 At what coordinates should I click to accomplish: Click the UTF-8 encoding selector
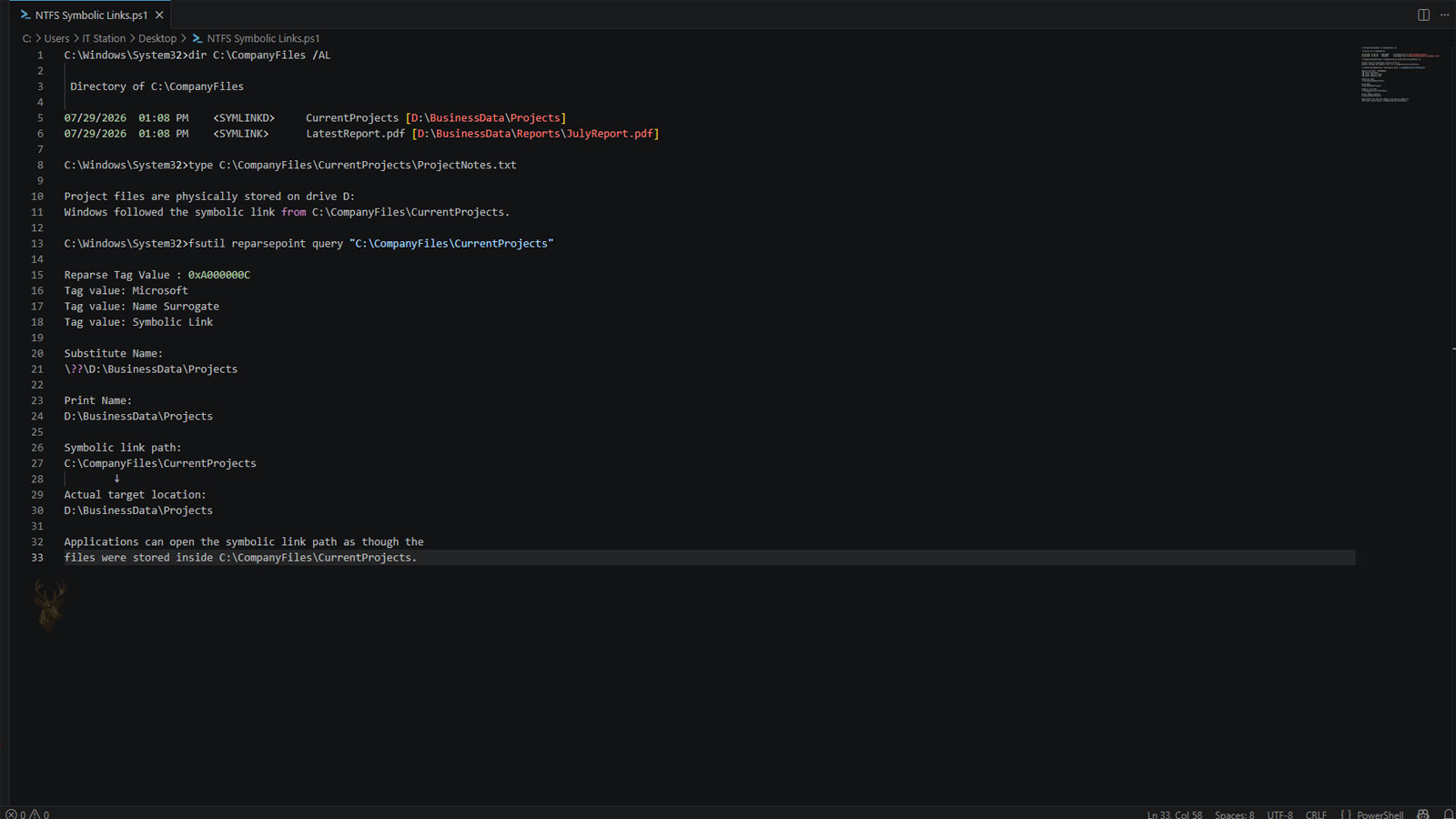[1279, 814]
